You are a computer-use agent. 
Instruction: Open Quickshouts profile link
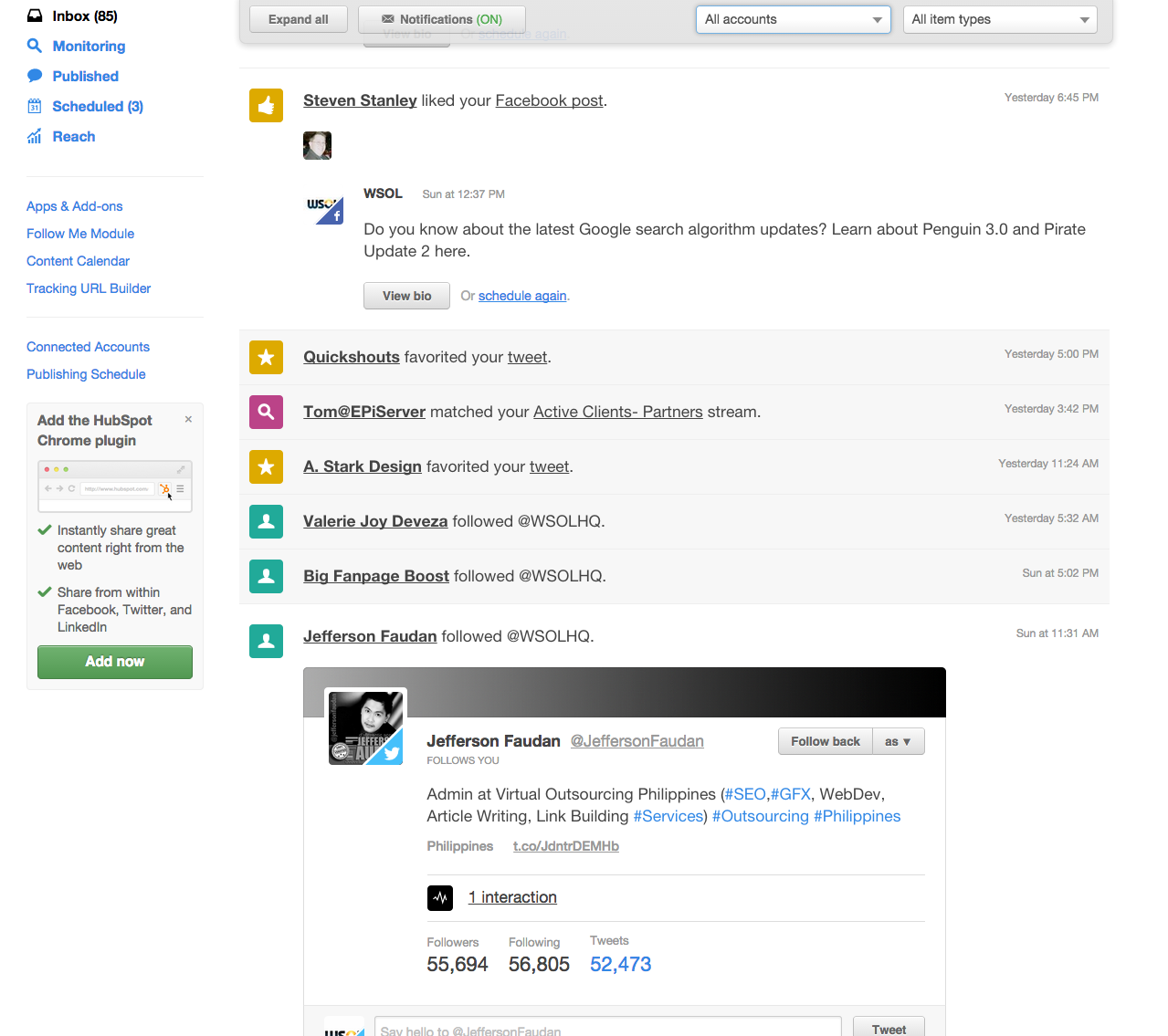pyautogui.click(x=352, y=357)
